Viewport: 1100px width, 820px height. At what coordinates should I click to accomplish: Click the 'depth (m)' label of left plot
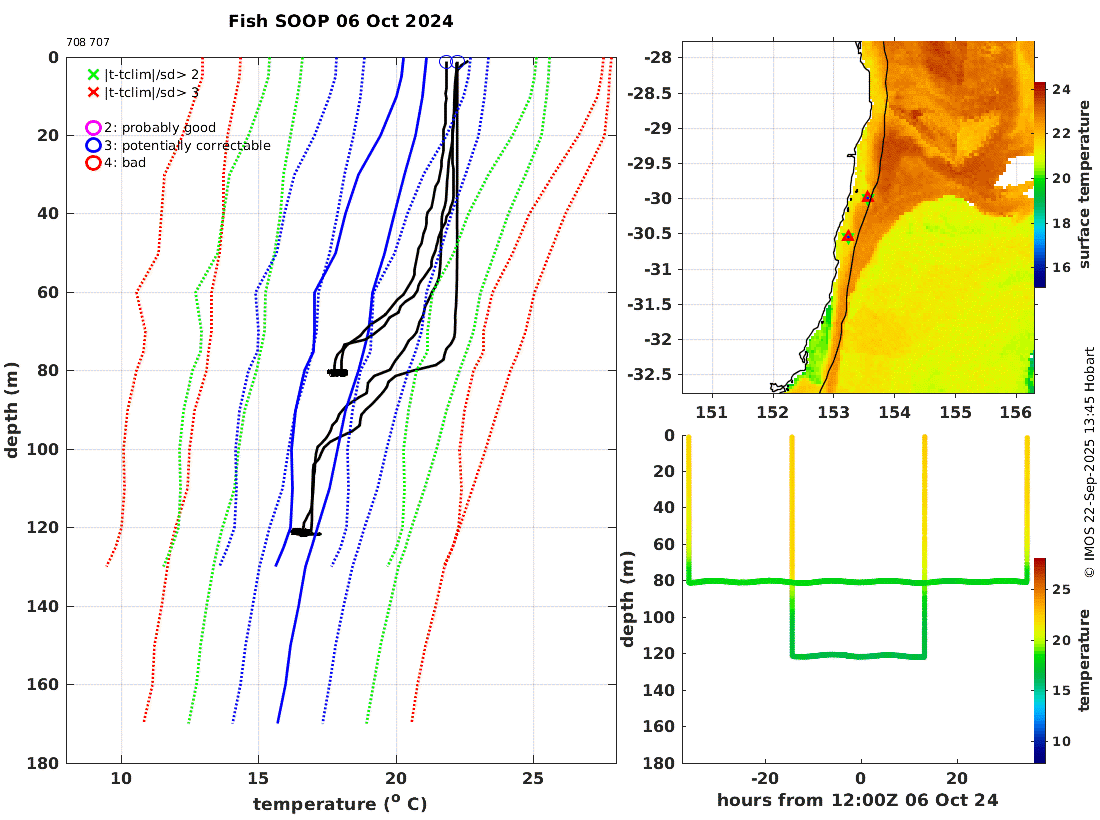[11, 410]
